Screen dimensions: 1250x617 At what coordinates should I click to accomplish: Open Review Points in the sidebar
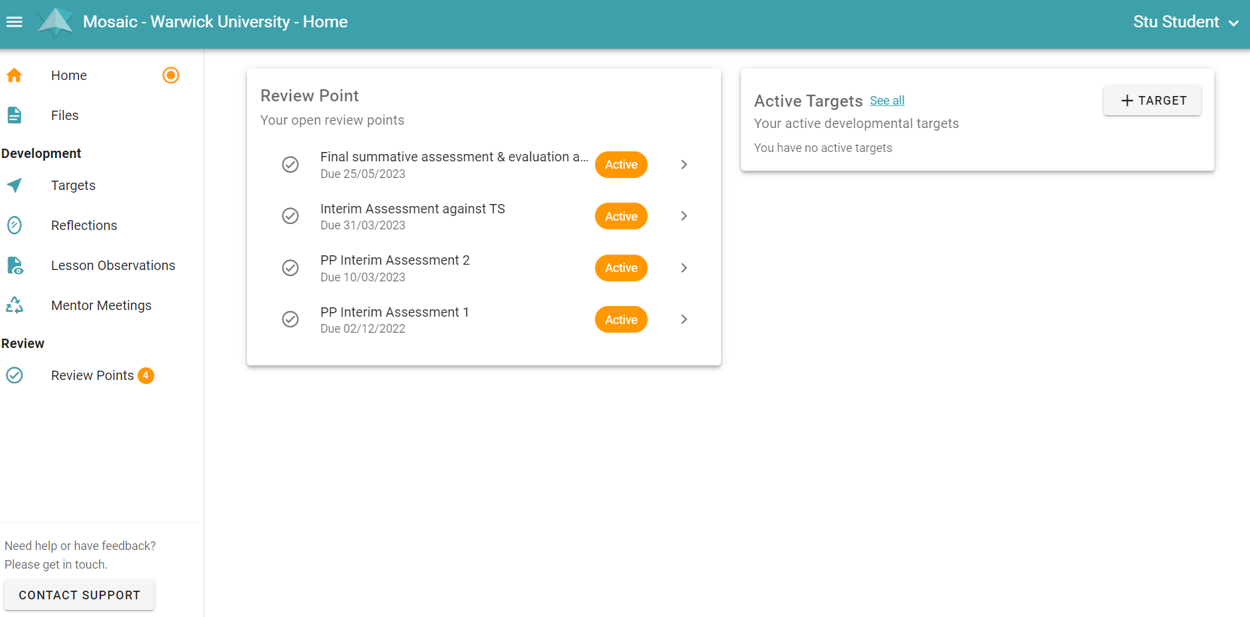tap(92, 375)
